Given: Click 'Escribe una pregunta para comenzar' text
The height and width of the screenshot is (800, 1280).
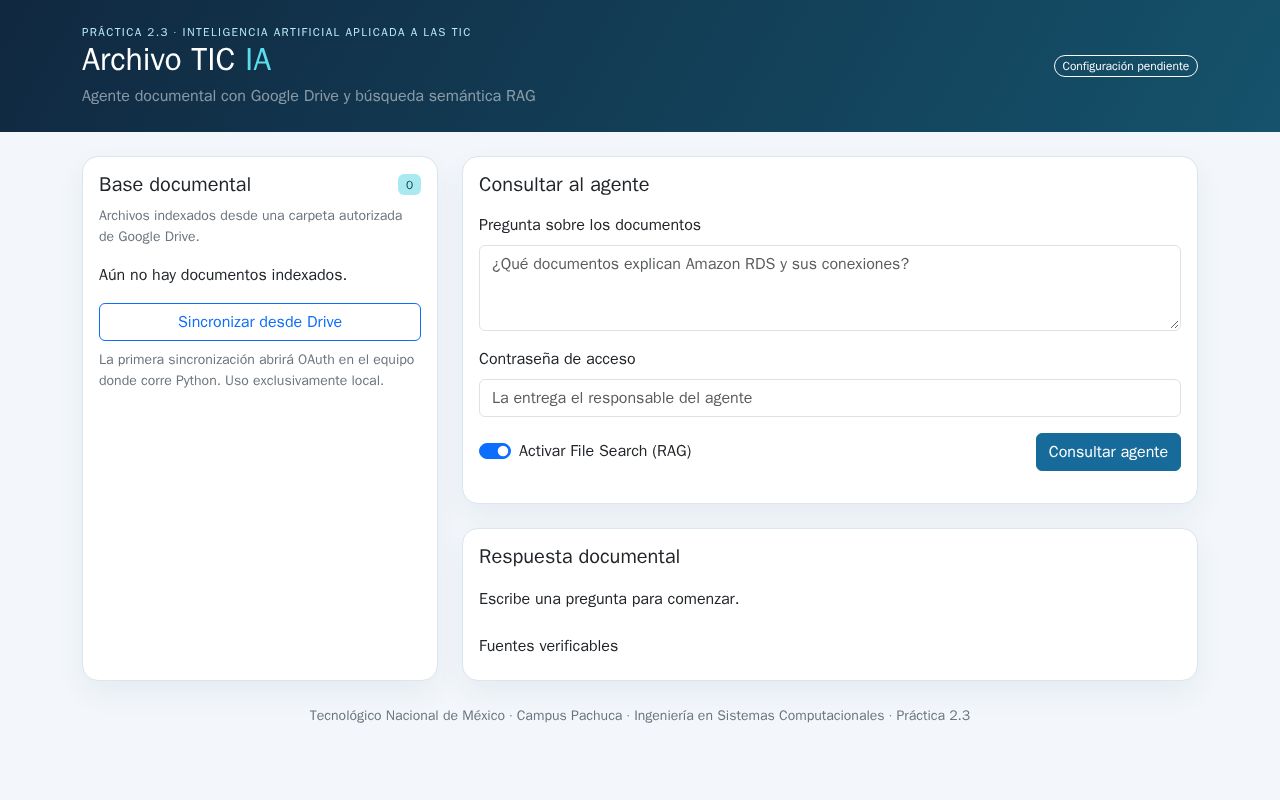Looking at the screenshot, I should coord(609,599).
